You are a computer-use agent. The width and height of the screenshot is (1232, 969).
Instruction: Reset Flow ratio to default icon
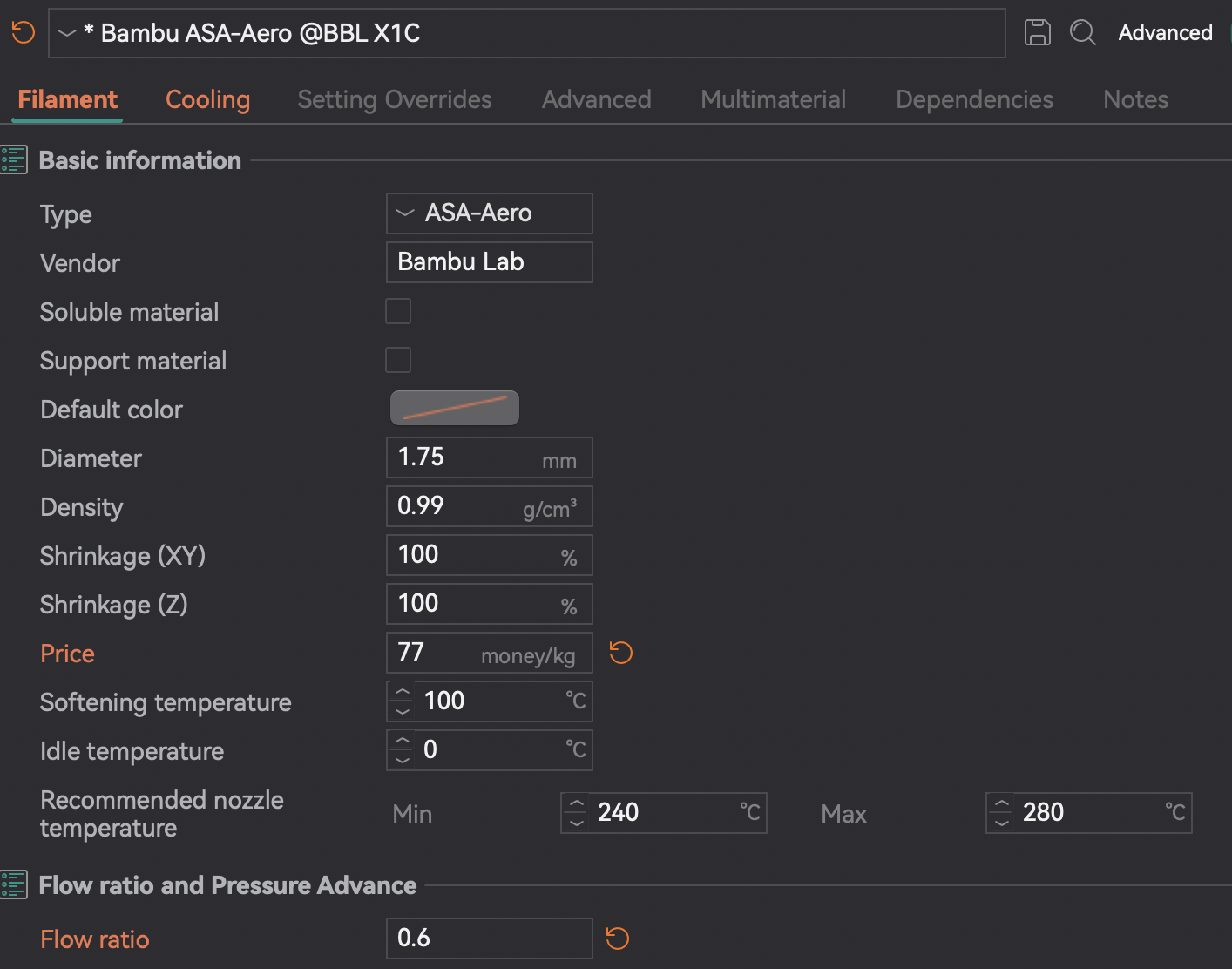click(617, 939)
